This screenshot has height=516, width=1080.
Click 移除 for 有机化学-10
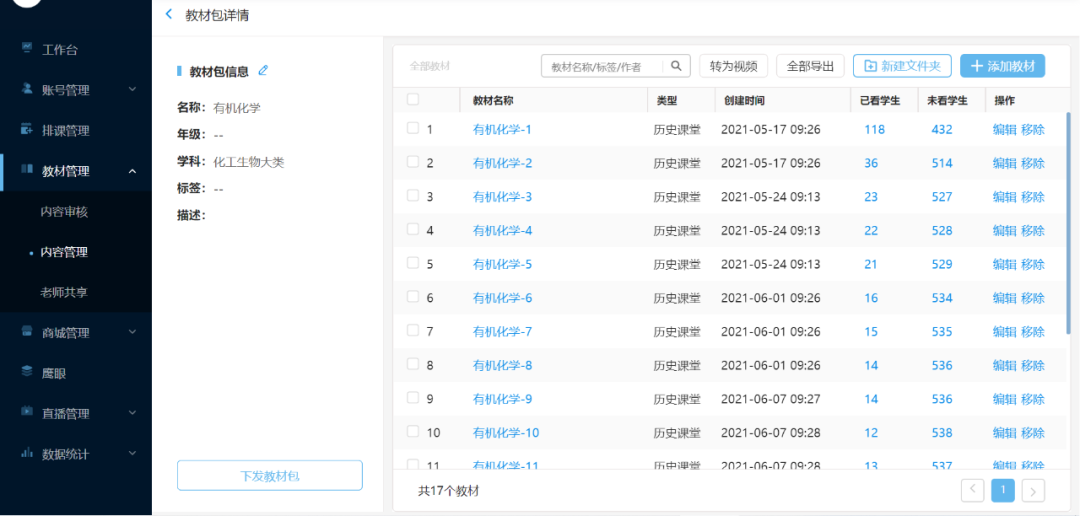[1032, 433]
